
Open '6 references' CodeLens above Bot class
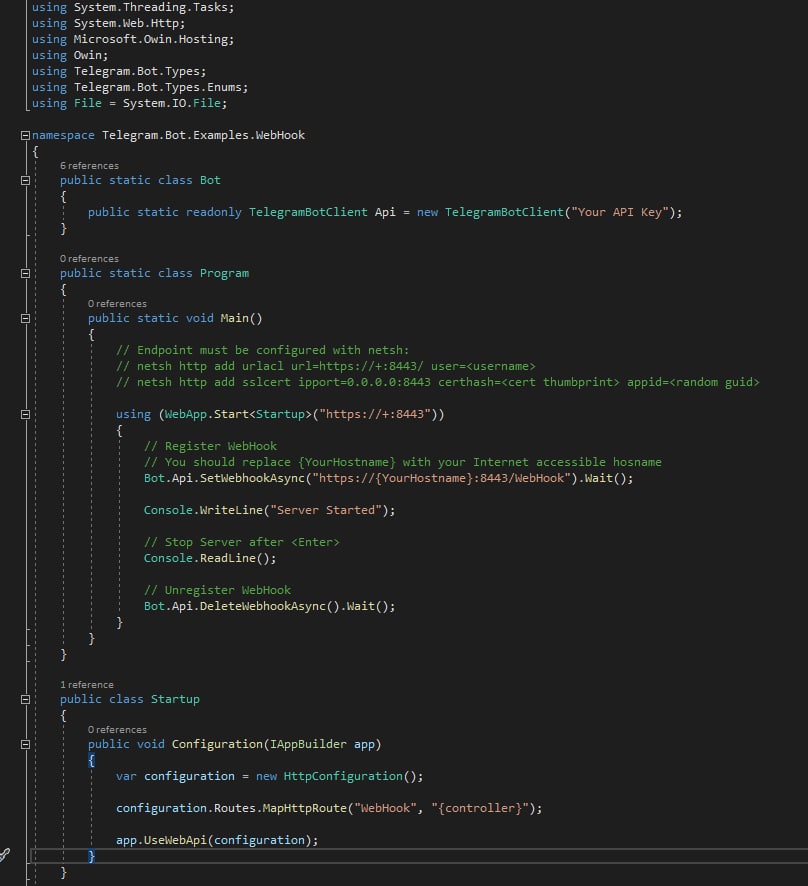point(89,166)
